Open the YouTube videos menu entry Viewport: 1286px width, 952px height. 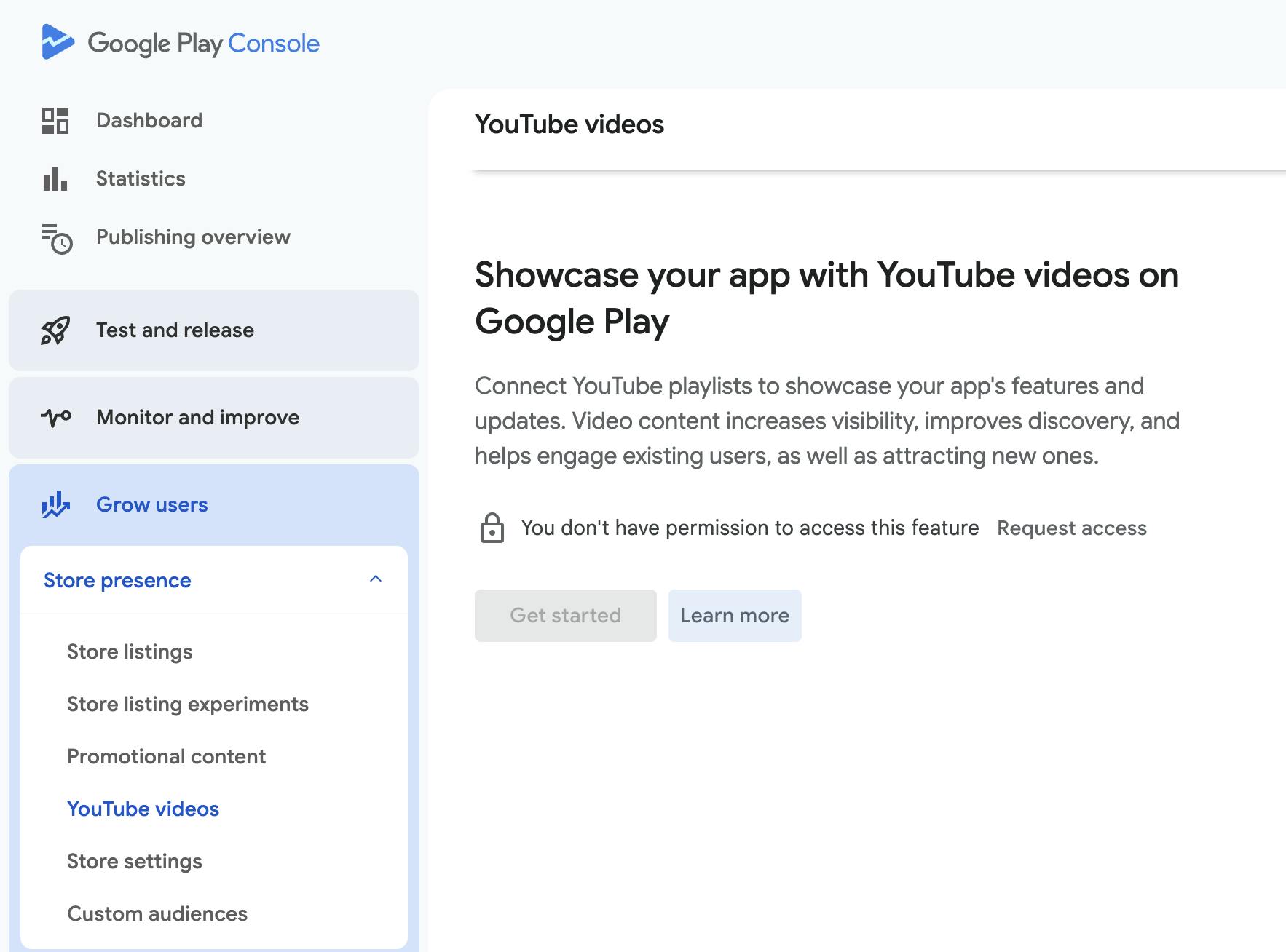coord(143,809)
